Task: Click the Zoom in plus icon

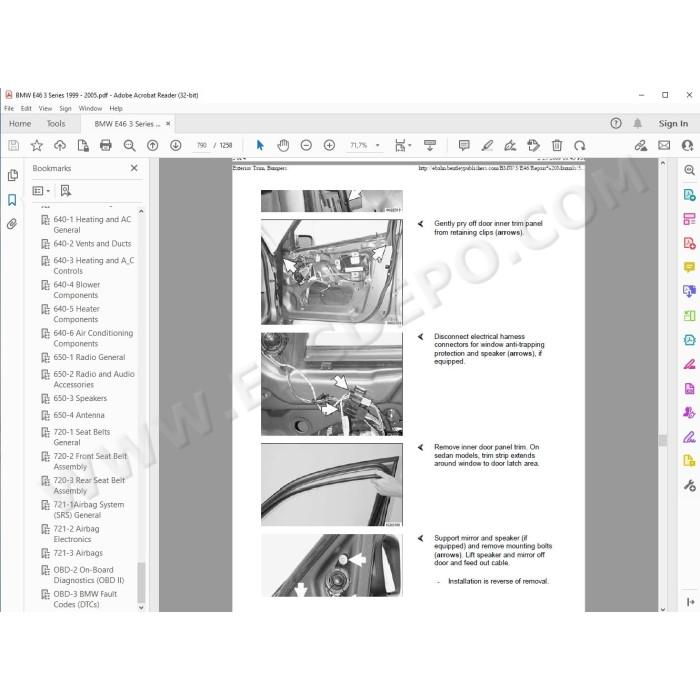Action: click(x=329, y=145)
